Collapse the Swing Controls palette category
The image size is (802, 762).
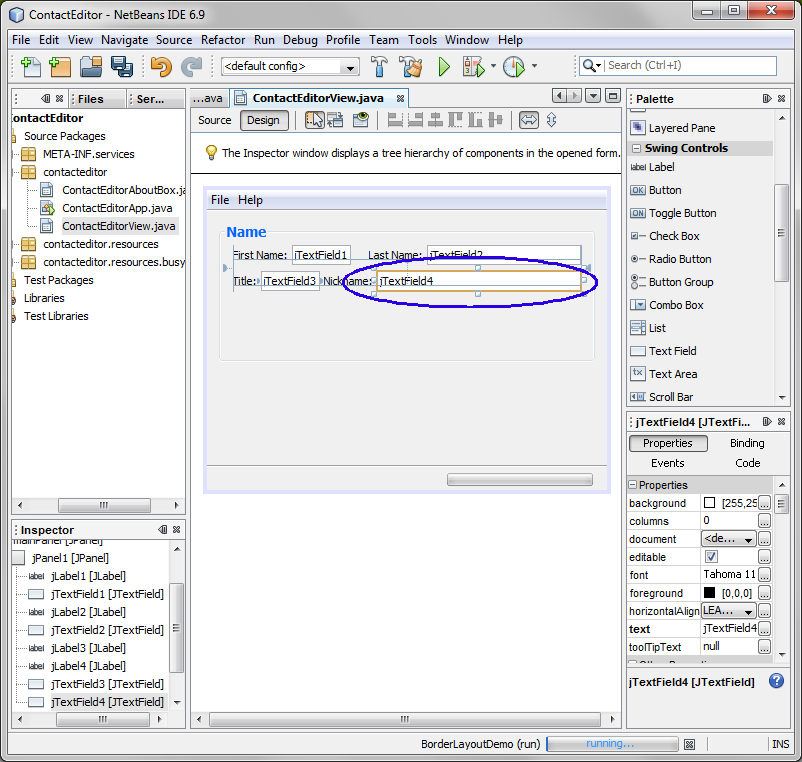click(x=636, y=148)
